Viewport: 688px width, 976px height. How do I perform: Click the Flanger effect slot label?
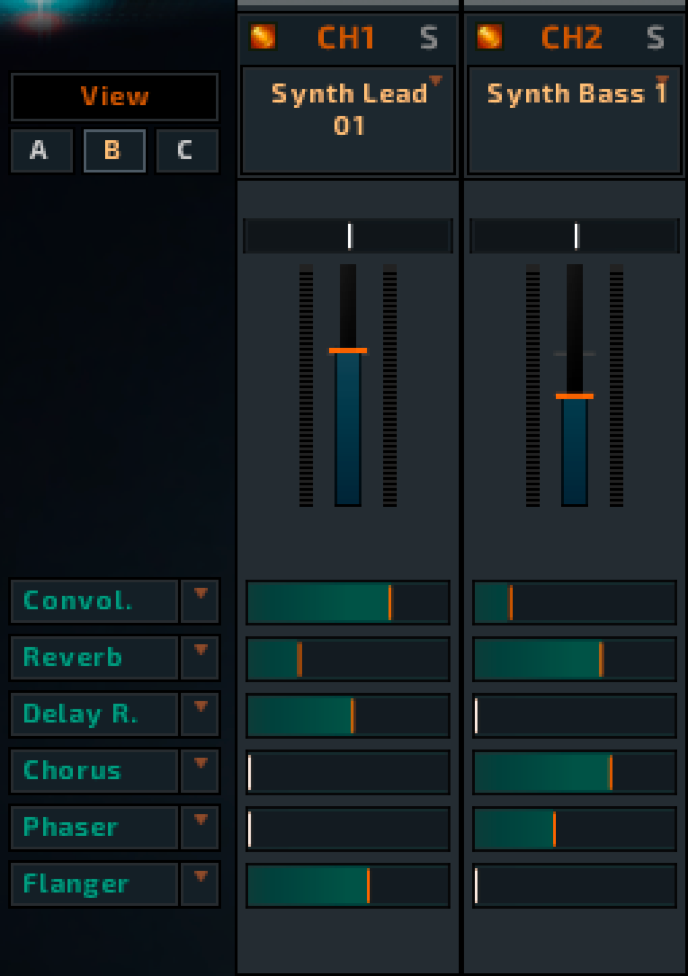pos(94,885)
